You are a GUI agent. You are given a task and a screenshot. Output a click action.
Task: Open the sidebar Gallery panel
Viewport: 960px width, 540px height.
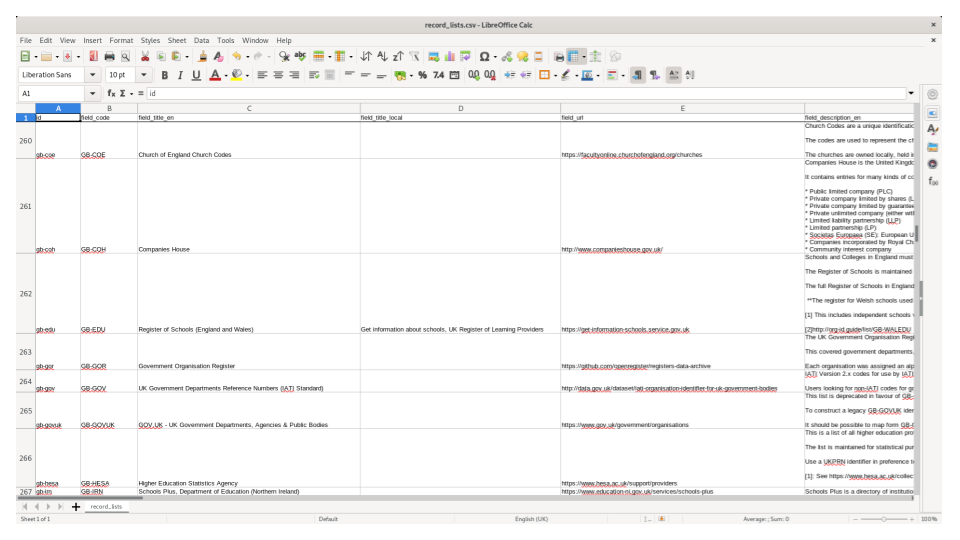pos(932,147)
